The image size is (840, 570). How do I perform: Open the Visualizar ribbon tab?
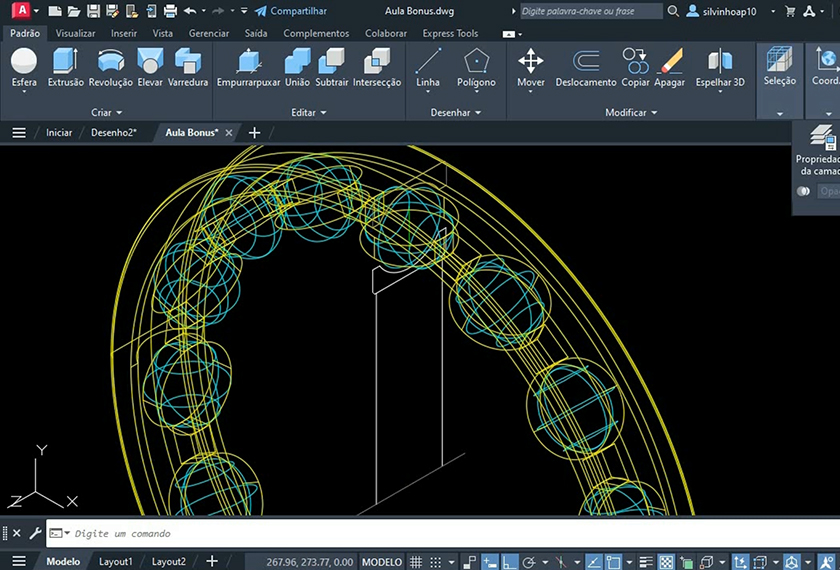[x=75, y=33]
